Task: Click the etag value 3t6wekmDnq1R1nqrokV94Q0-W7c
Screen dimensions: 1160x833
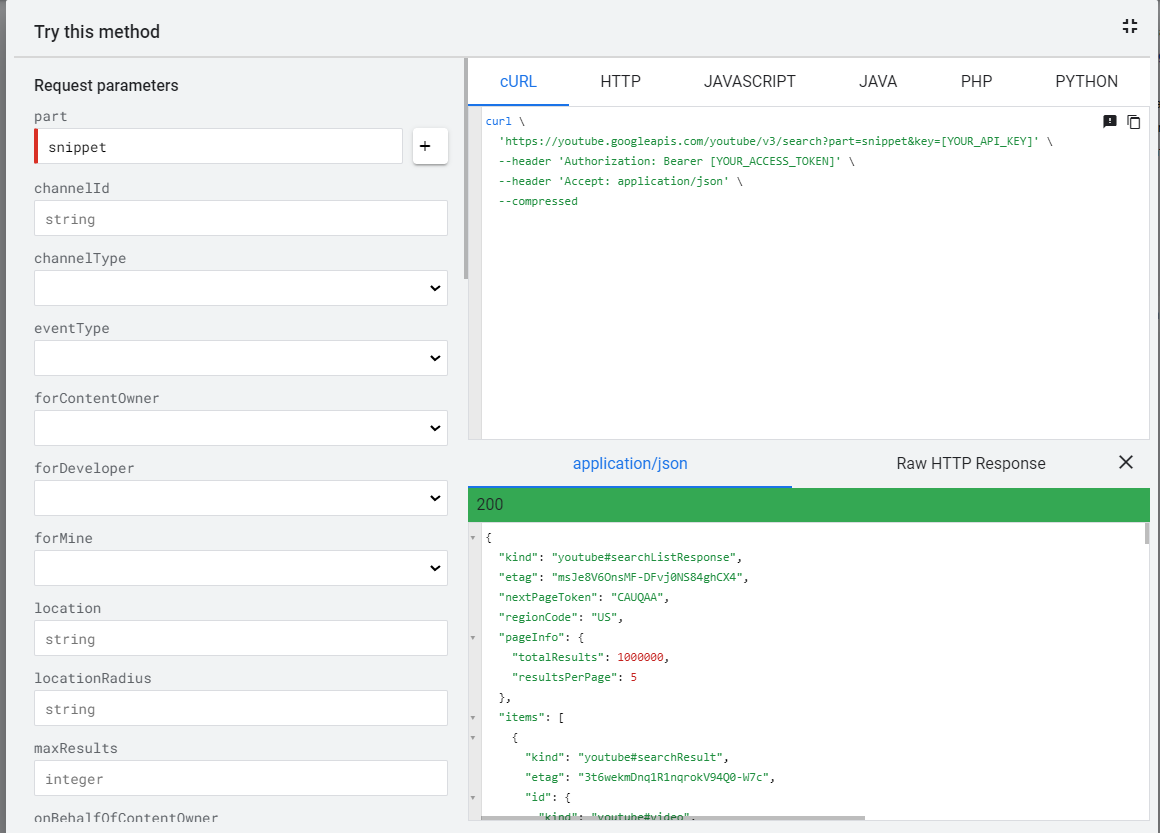Action: point(672,777)
